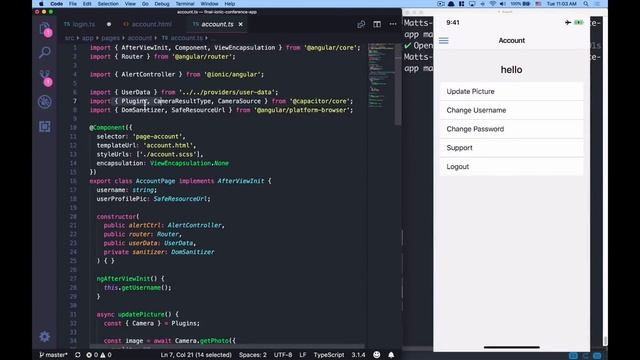Image resolution: width=640 pixels, height=360 pixels.
Task: Click the sync changes icon in status bar
Action: (x=78, y=355)
